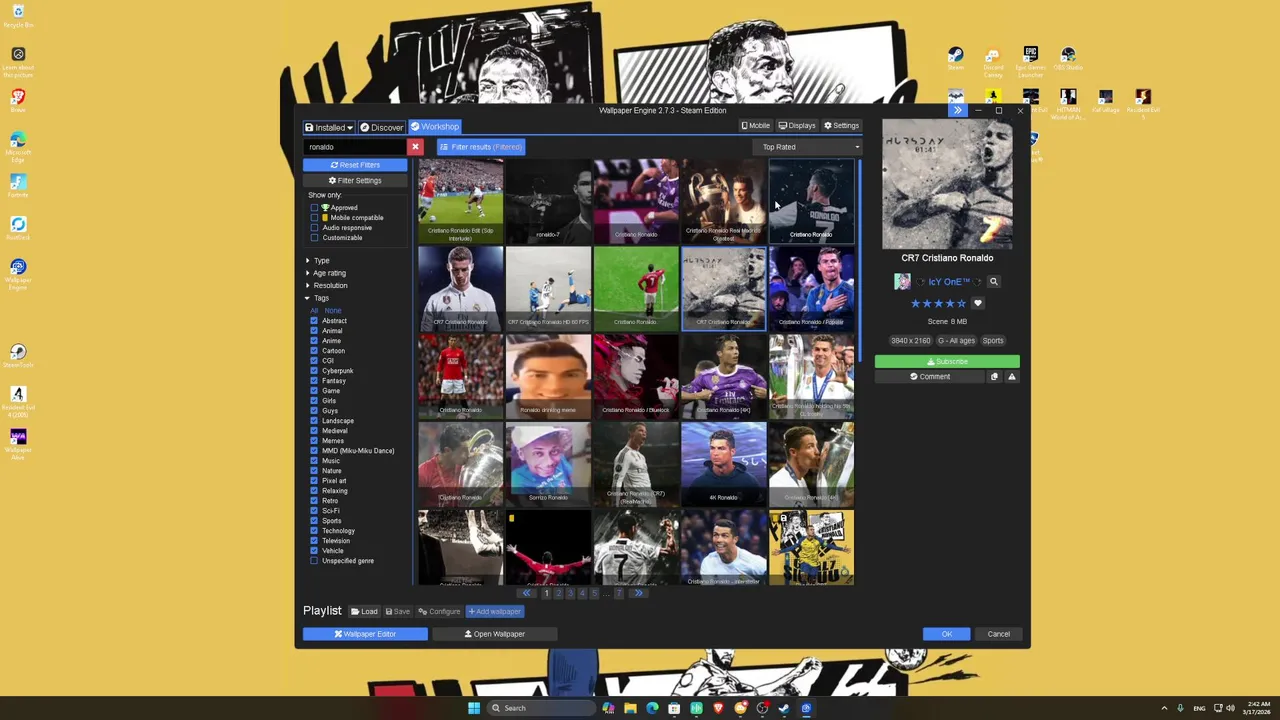Click the wallpaper list vertical scrollbar
The height and width of the screenshot is (720, 1280).
coord(860,260)
